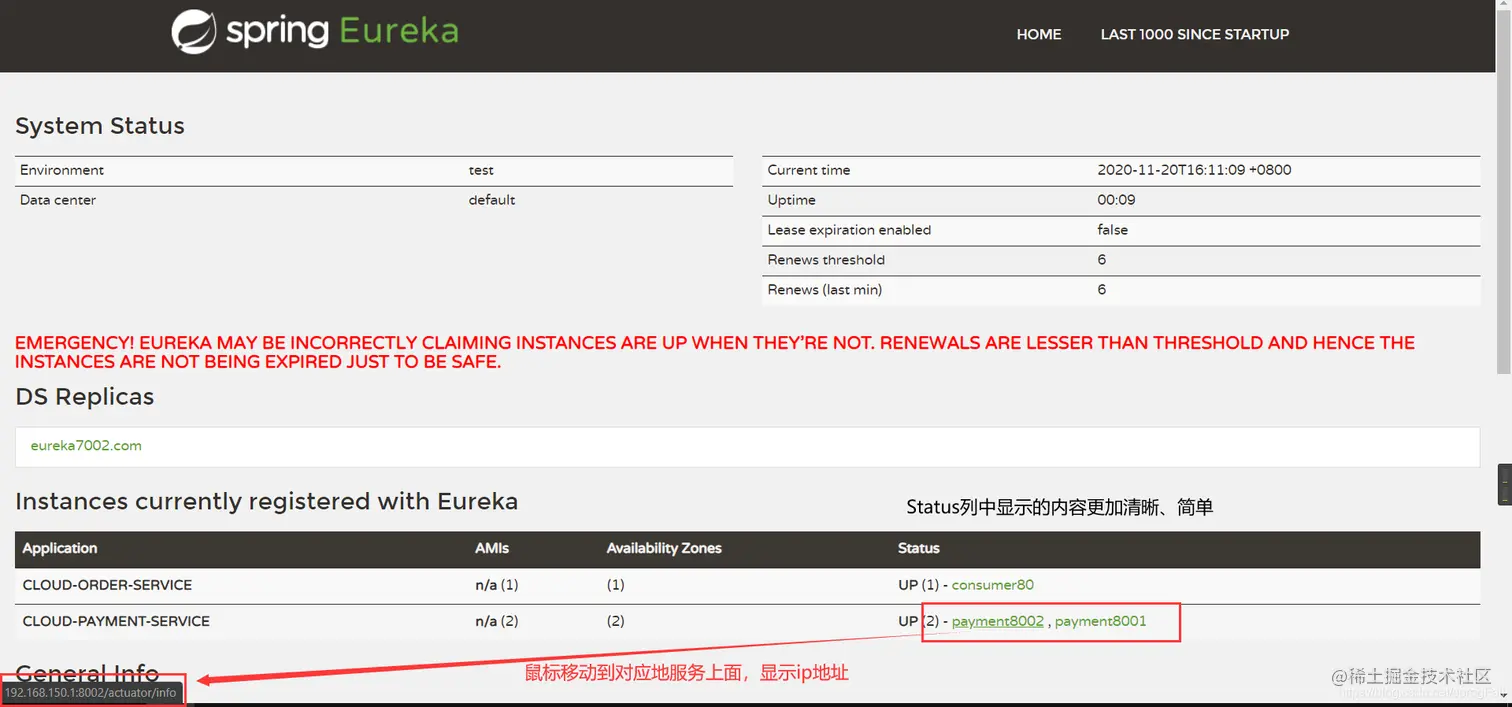Click 'Instances currently registered with Eureka' heading
Image resolution: width=1512 pixels, height=707 pixels.
coord(267,501)
